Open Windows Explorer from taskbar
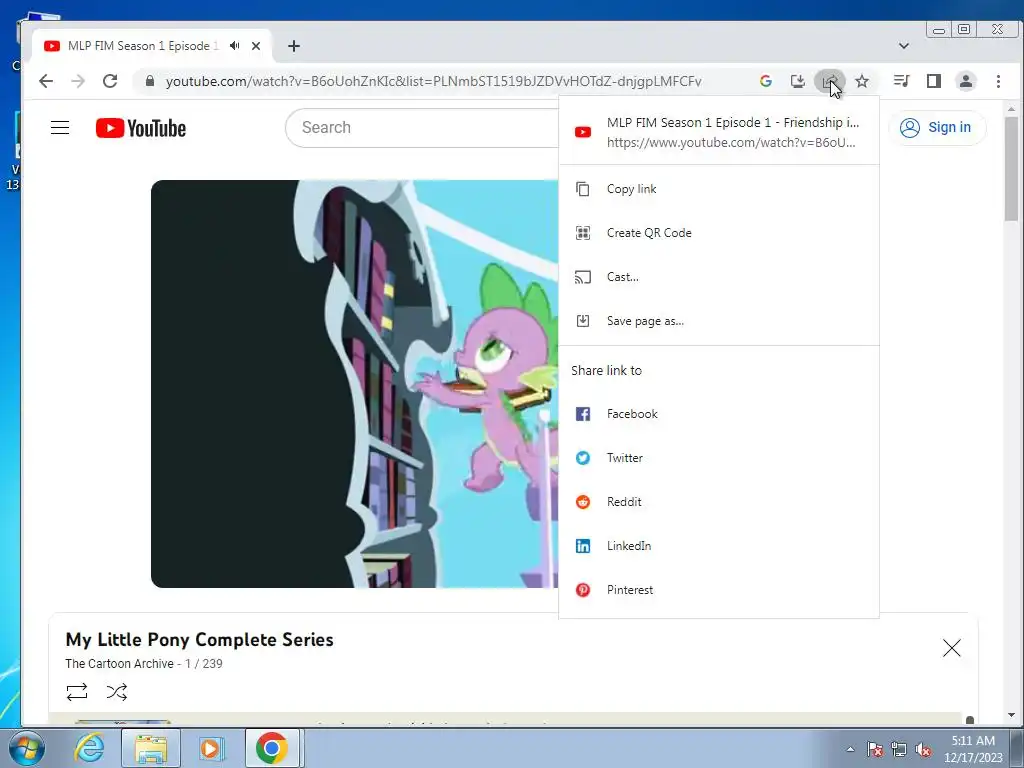Viewport: 1024px width, 768px height. click(150, 748)
